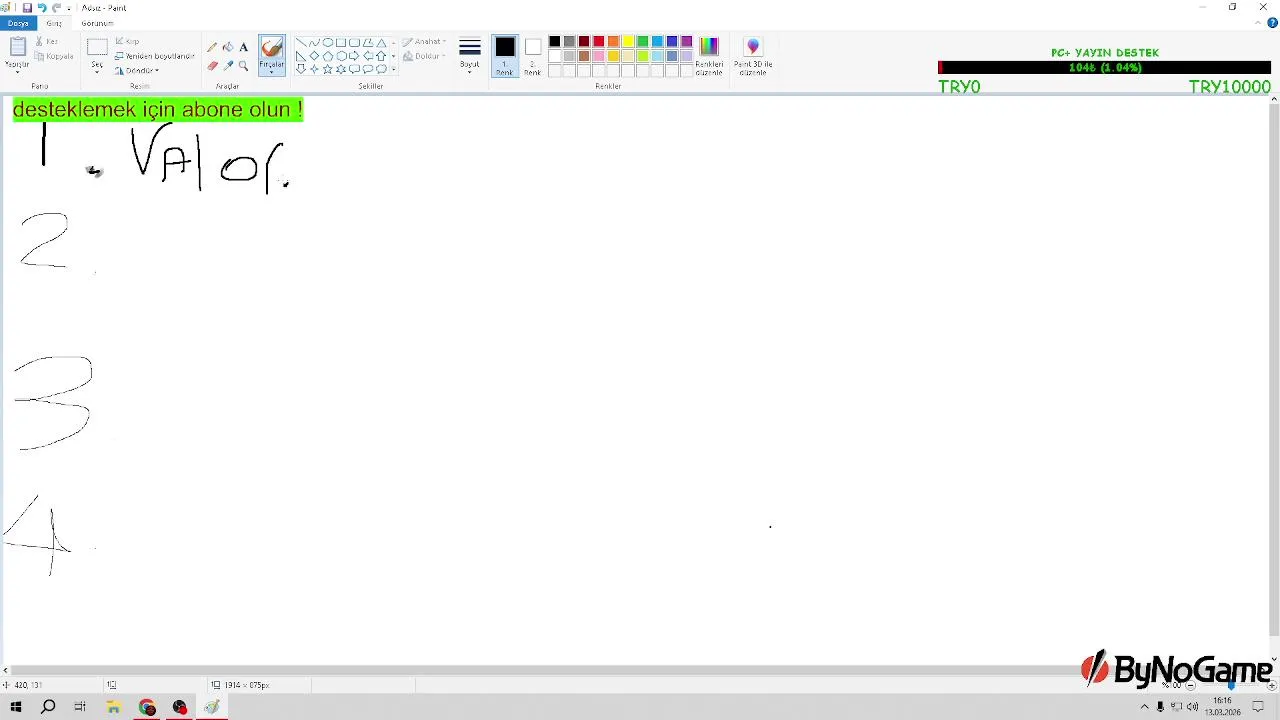
Task: Switch to the Görünüm tab
Action: point(97,23)
